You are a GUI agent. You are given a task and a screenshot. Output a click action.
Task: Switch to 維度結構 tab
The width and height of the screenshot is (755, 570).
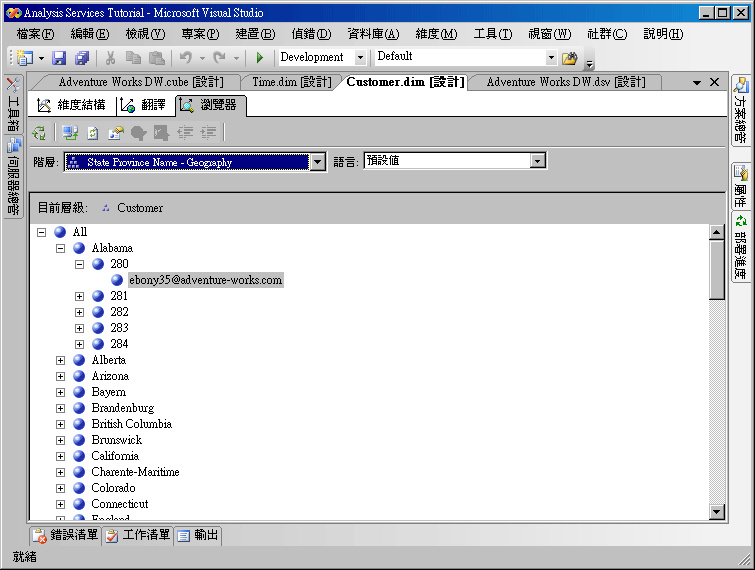[71, 105]
